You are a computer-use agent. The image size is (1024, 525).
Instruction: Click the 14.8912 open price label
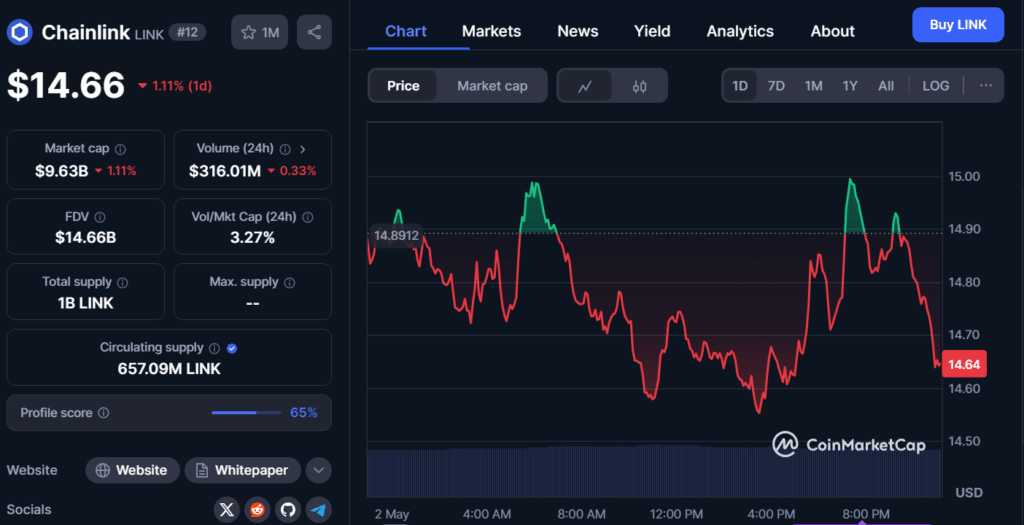(x=396, y=235)
